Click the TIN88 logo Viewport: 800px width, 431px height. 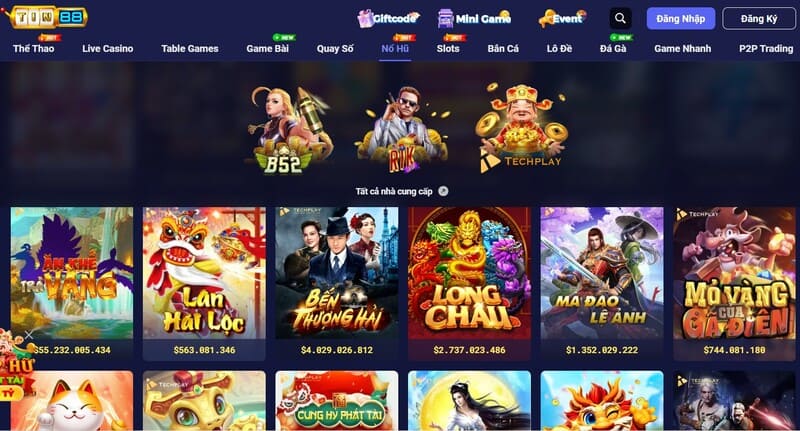[45, 17]
